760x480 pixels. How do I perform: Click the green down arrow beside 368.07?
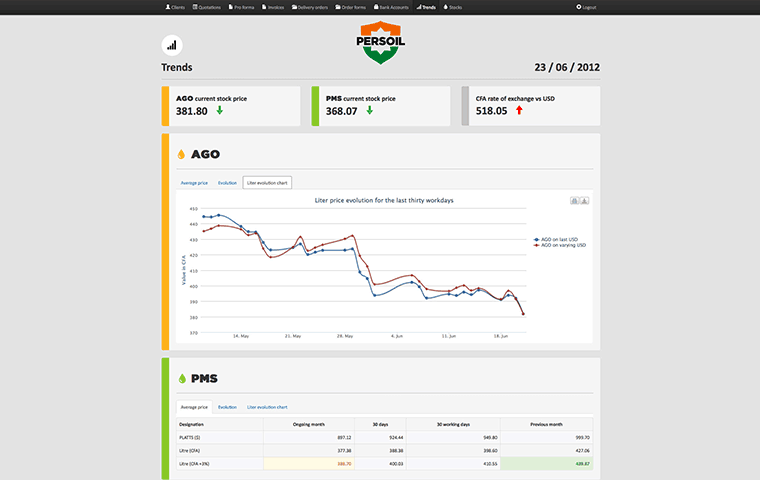point(369,111)
